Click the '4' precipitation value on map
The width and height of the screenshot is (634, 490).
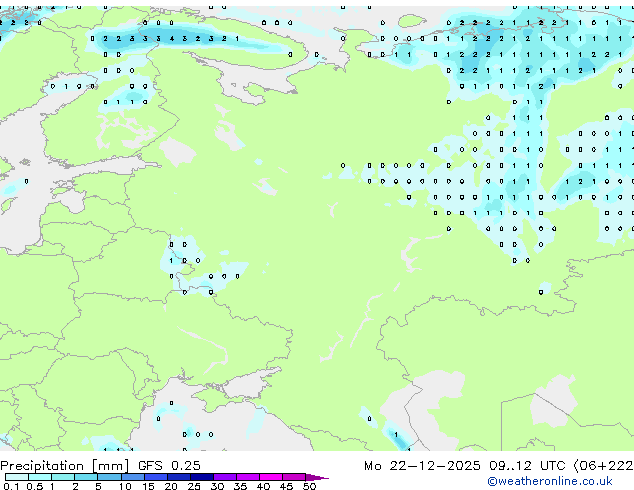tap(172, 39)
